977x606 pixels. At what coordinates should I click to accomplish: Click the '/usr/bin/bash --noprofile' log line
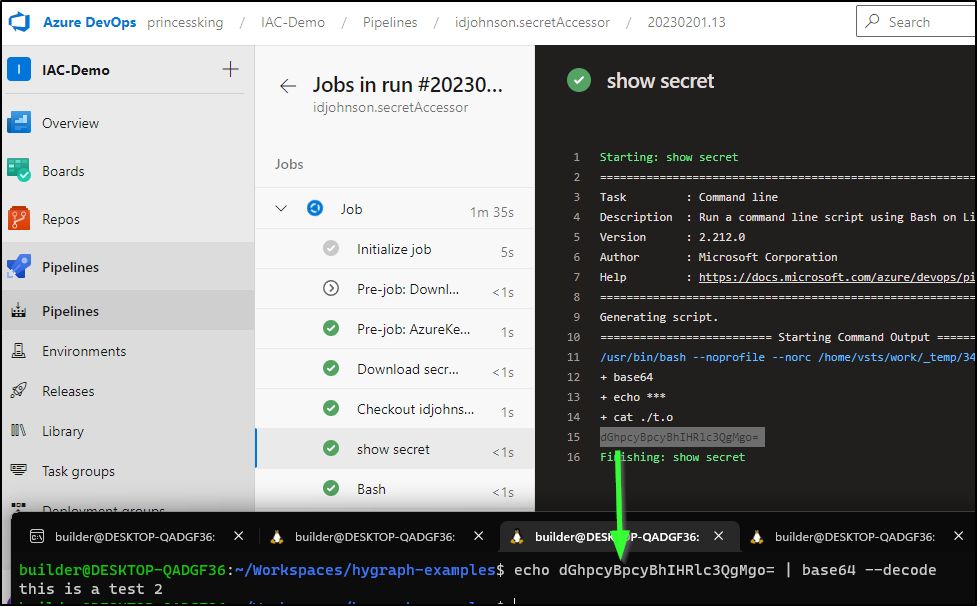787,357
